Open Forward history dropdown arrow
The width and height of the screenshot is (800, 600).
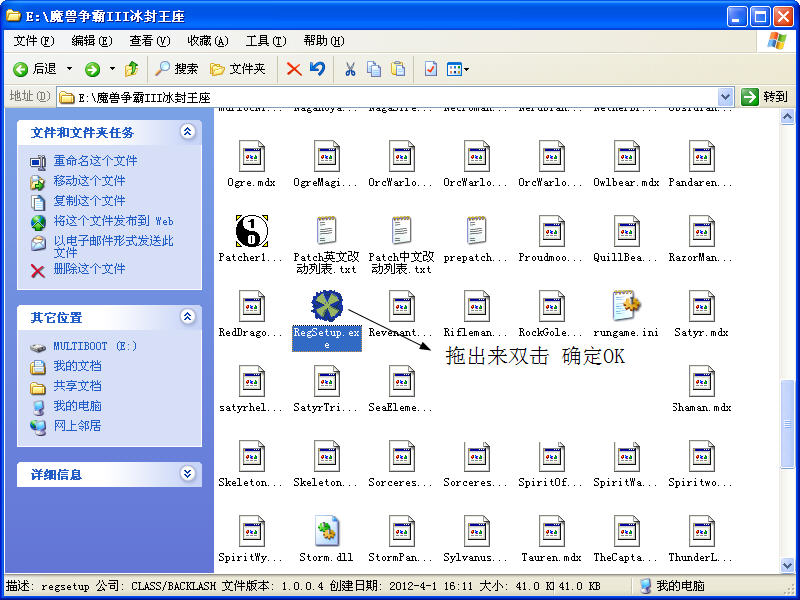pos(112,69)
